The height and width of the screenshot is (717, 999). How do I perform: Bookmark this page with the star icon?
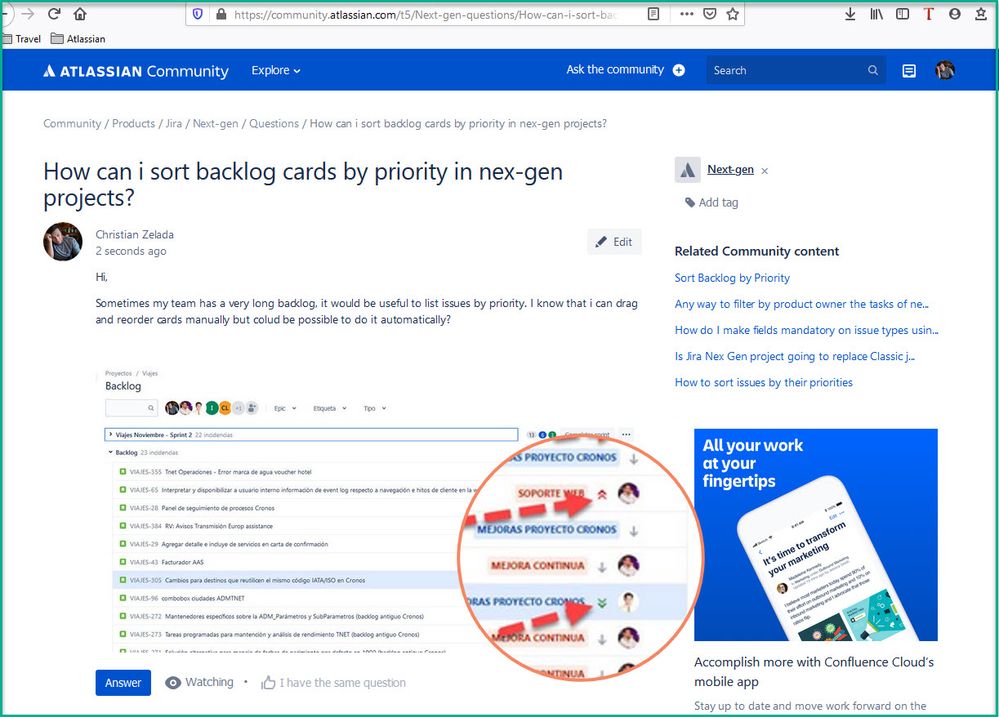point(733,14)
